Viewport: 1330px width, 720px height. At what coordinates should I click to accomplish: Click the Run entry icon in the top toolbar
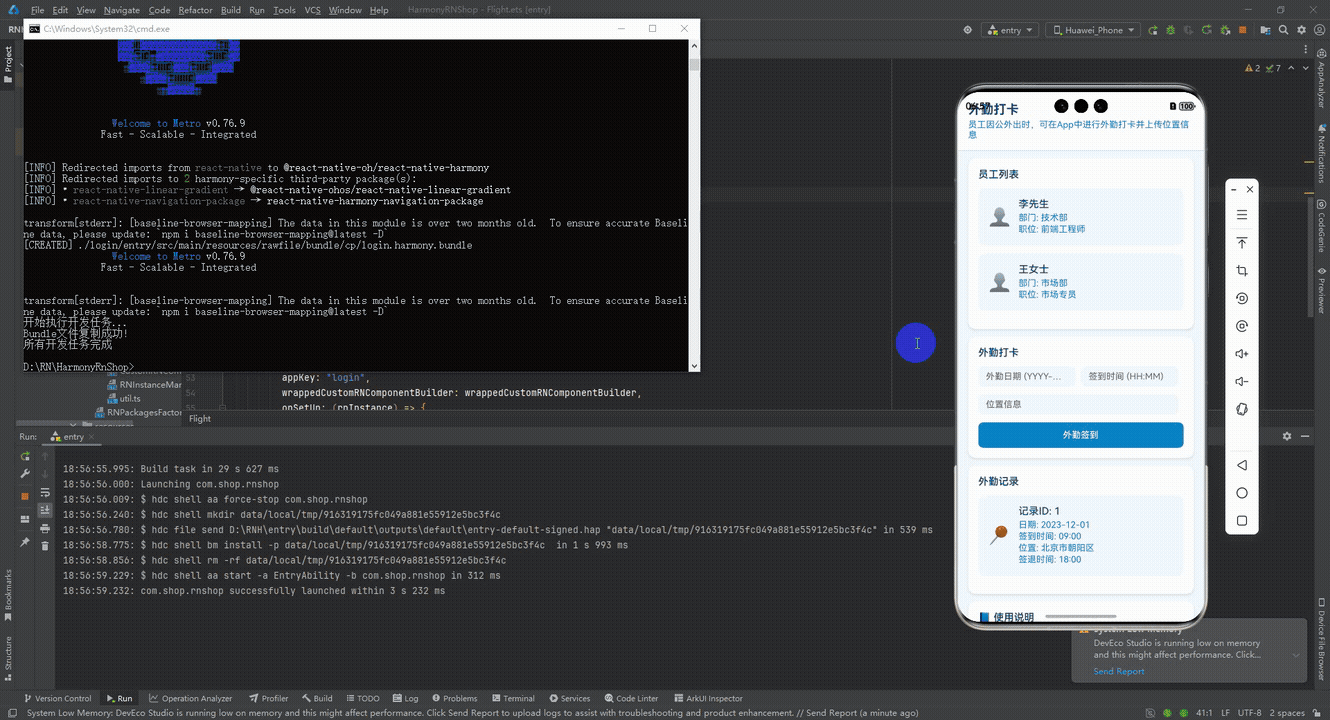[1153, 31]
